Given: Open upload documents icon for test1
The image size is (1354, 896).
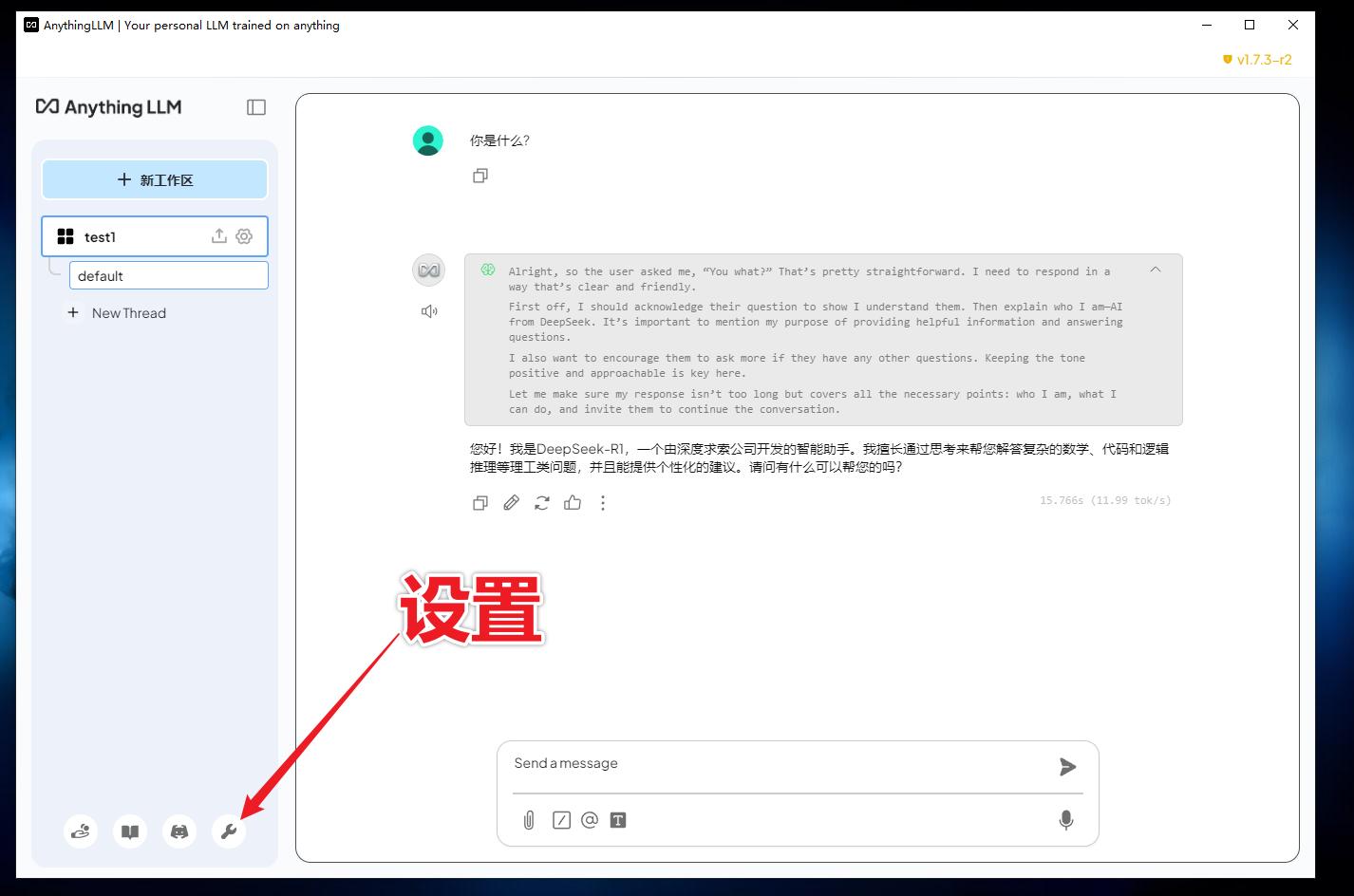Looking at the screenshot, I should [219, 236].
